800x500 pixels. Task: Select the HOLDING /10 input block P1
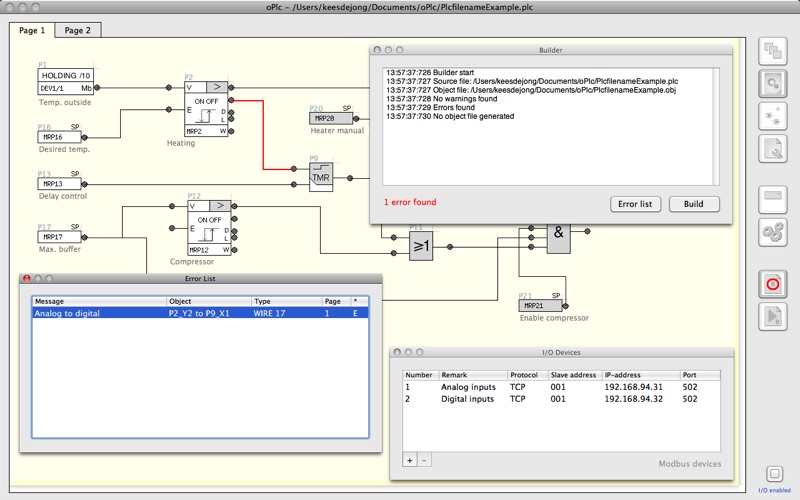pos(65,82)
